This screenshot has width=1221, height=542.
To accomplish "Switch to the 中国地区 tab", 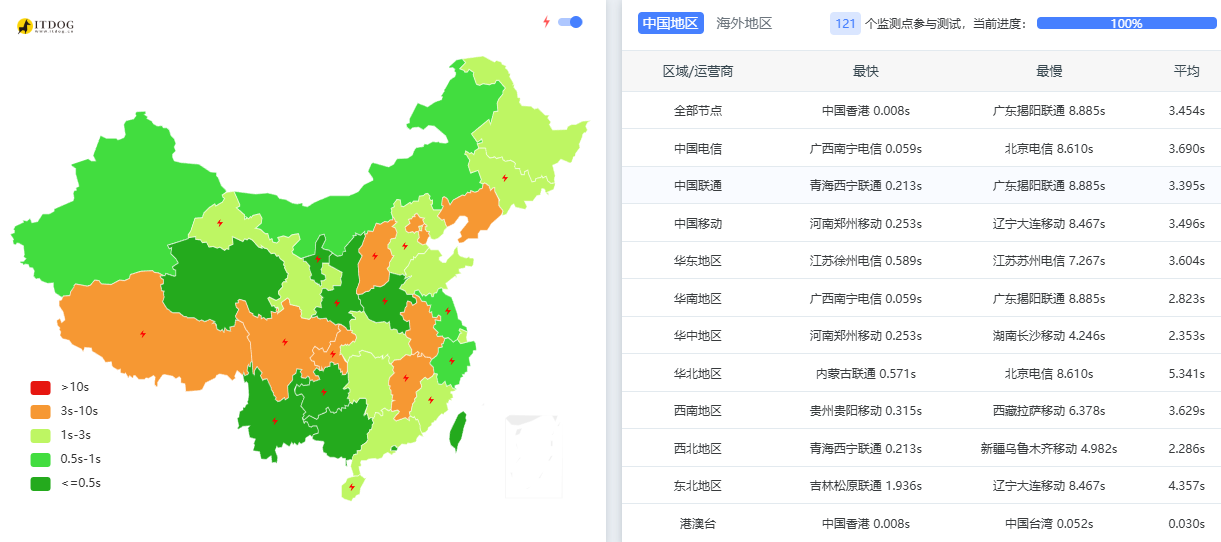I will pos(670,23).
